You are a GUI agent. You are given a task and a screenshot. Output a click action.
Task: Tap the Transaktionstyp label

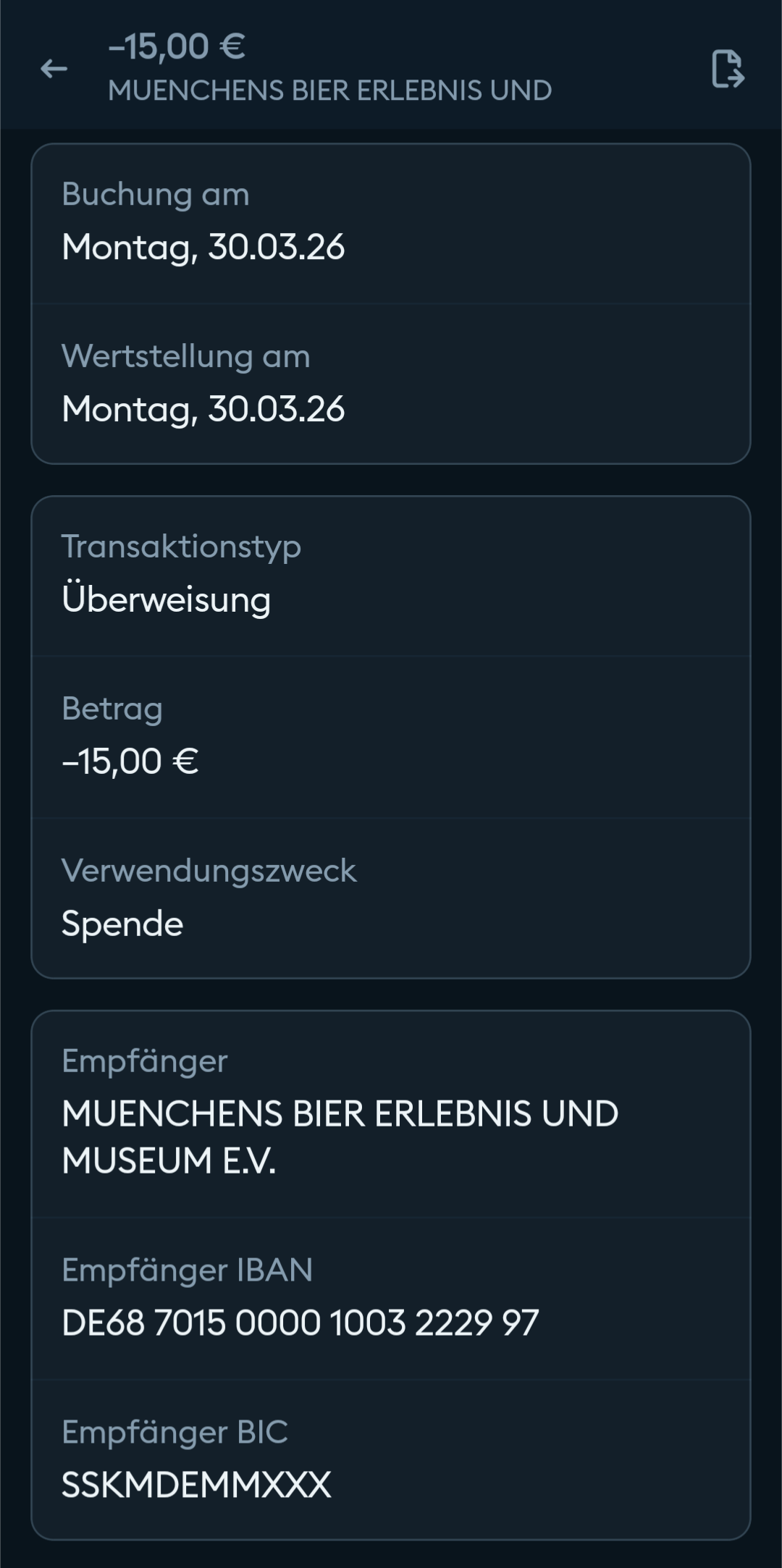tap(181, 547)
